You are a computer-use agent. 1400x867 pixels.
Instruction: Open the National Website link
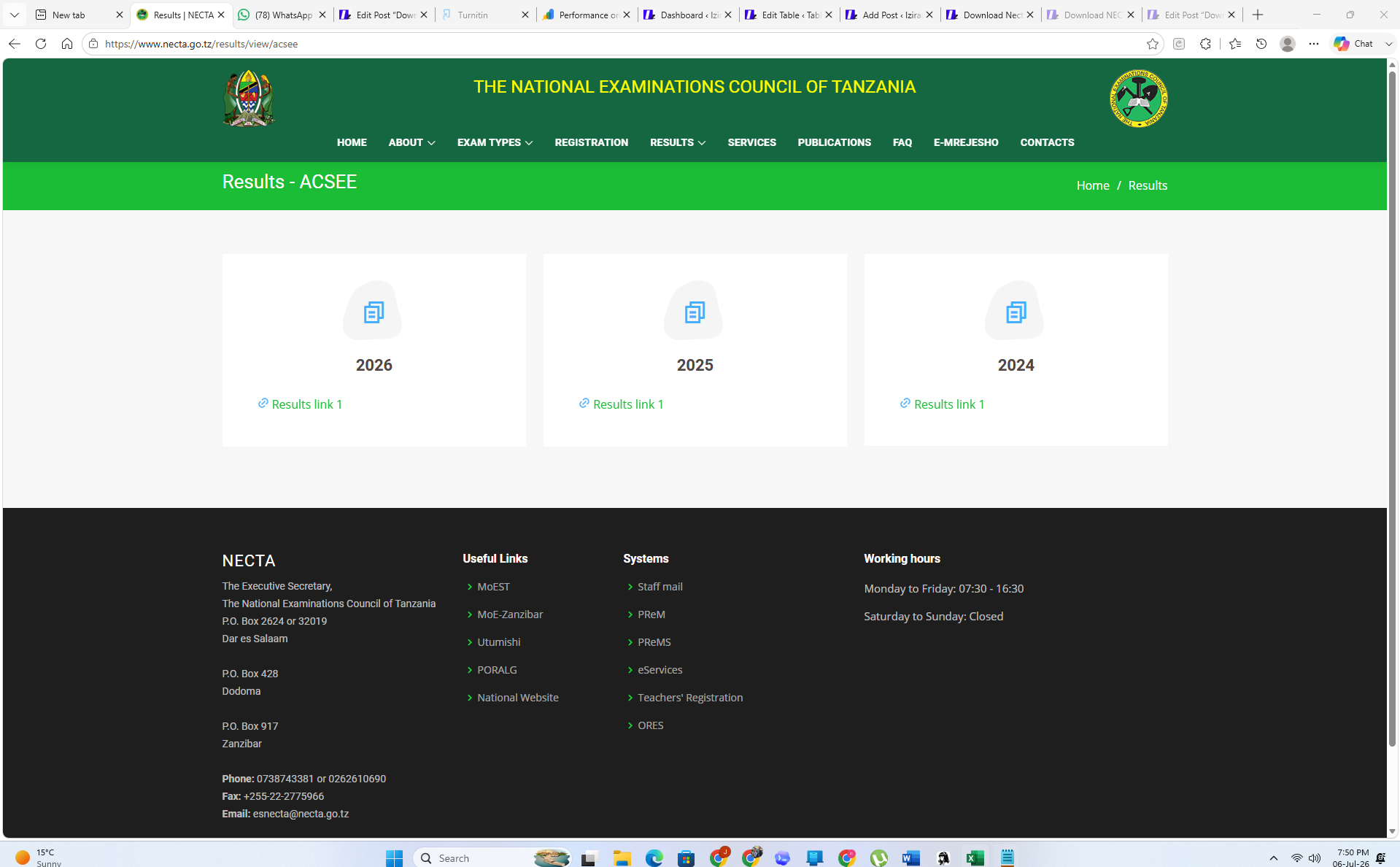click(517, 698)
